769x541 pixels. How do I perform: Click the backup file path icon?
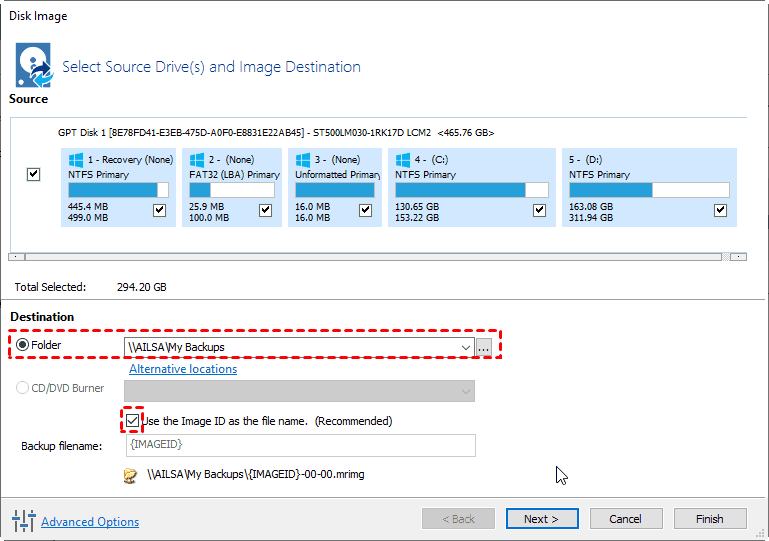[x=130, y=475]
